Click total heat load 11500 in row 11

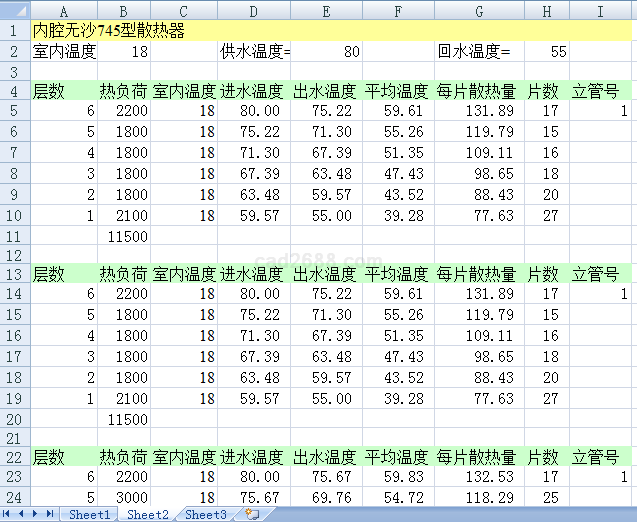[x=123, y=237]
